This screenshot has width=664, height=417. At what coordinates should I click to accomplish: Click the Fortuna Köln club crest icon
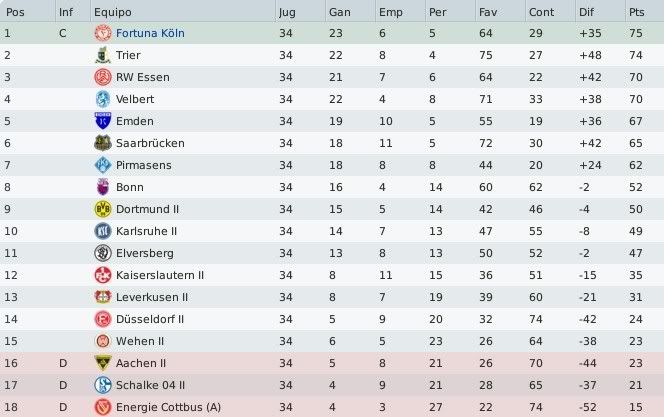click(103, 33)
